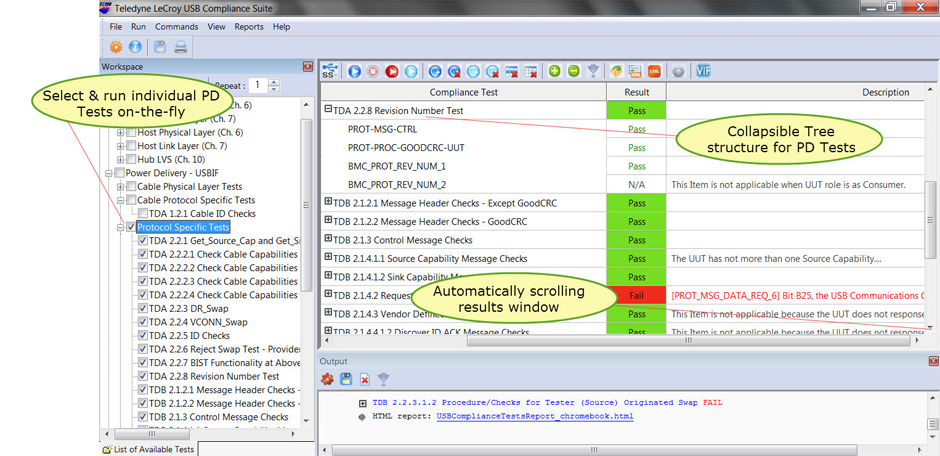The height and width of the screenshot is (456, 940).
Task: Click the floppy disk save icon in main toolbar
Action: (x=160, y=47)
